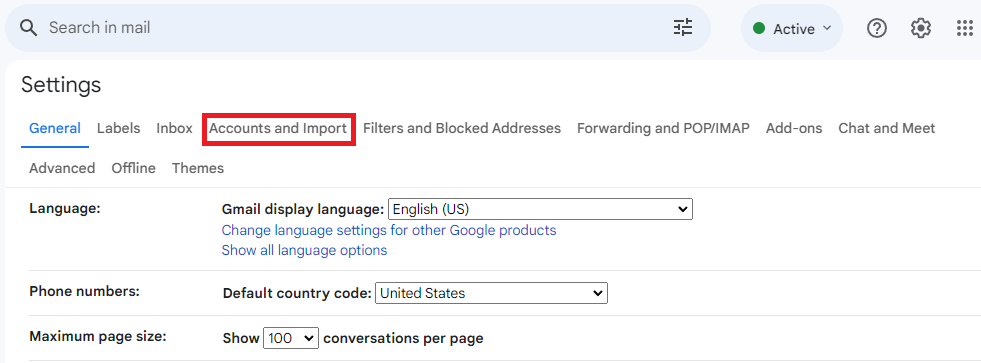
Task: Open Default country code dropdown
Action: tap(491, 293)
